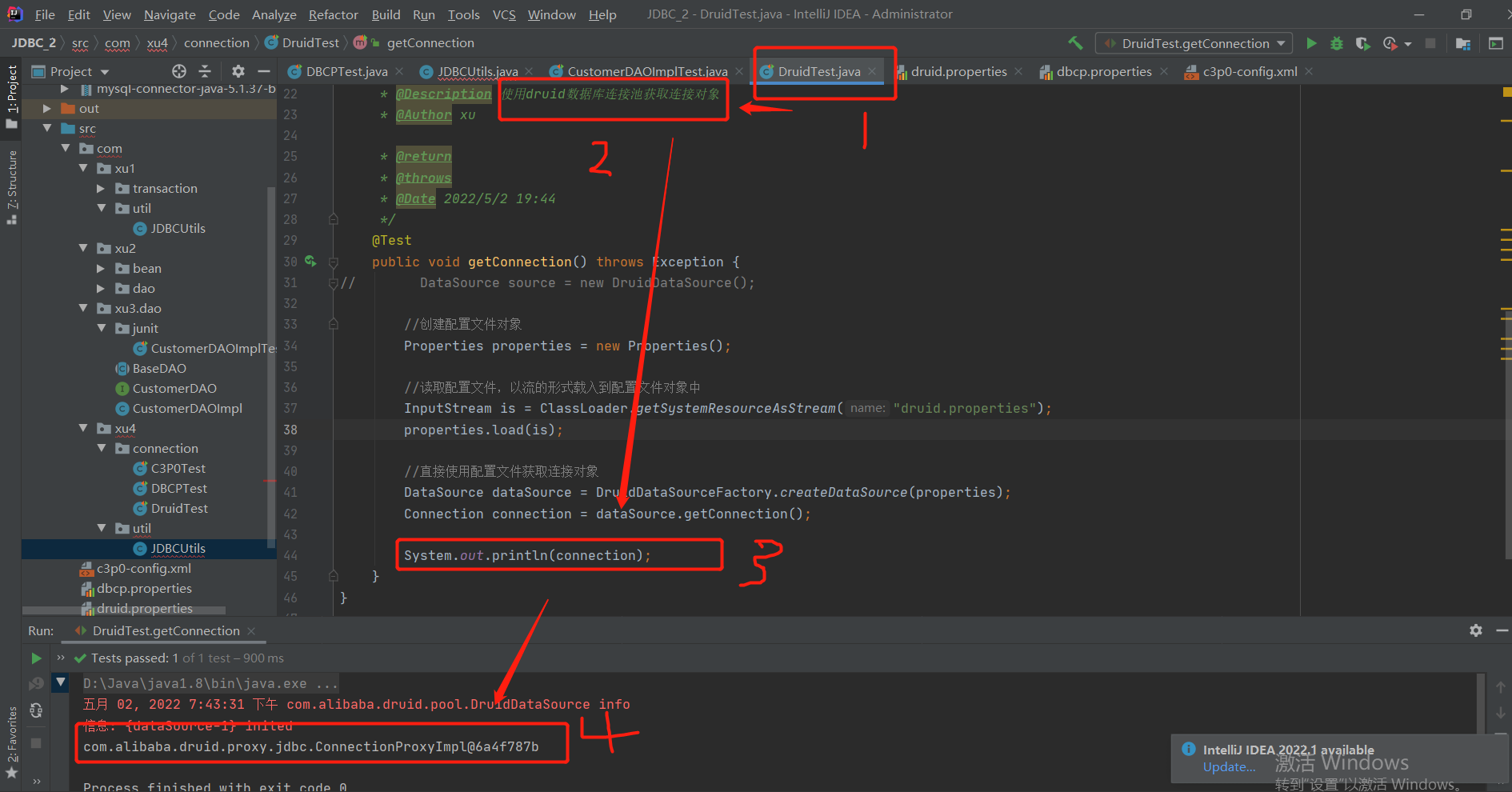This screenshot has width=1512, height=792.
Task: Open Project panel gear options
Action: 238,71
